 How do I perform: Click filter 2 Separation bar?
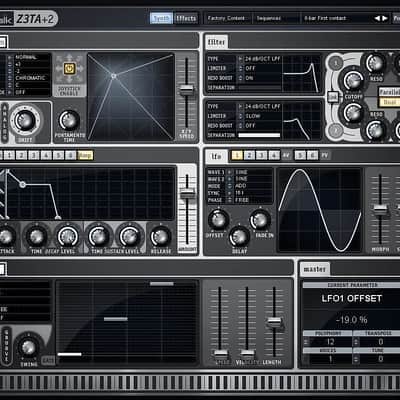click(259, 135)
